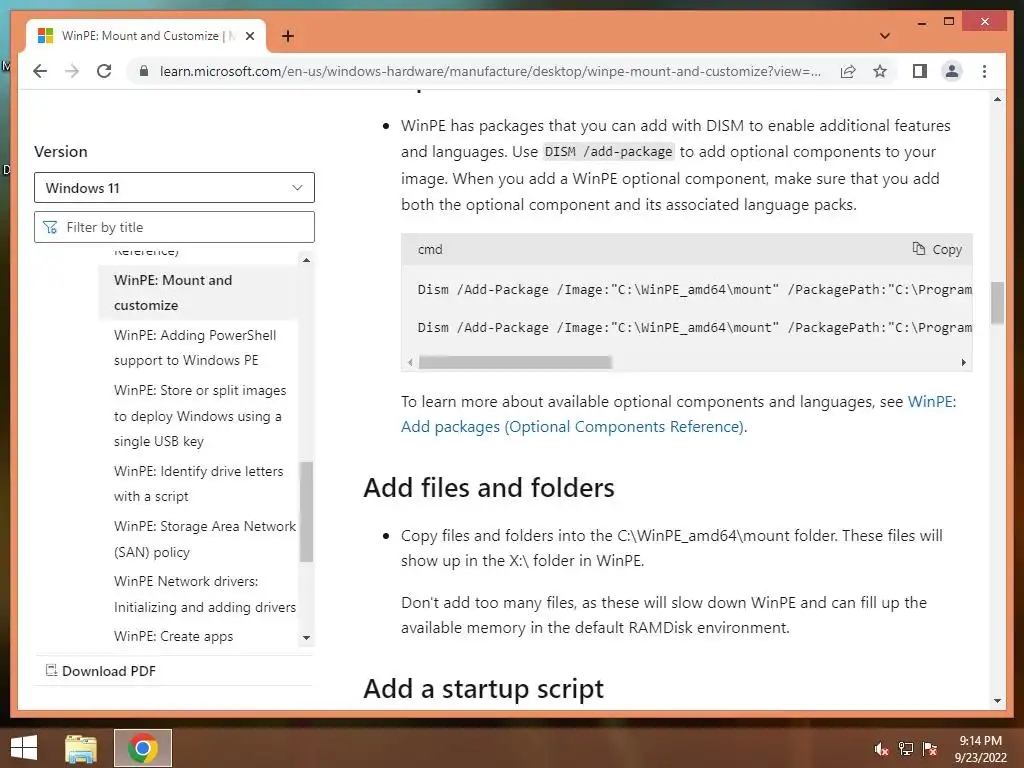Click the cmd label of code block

430,249
